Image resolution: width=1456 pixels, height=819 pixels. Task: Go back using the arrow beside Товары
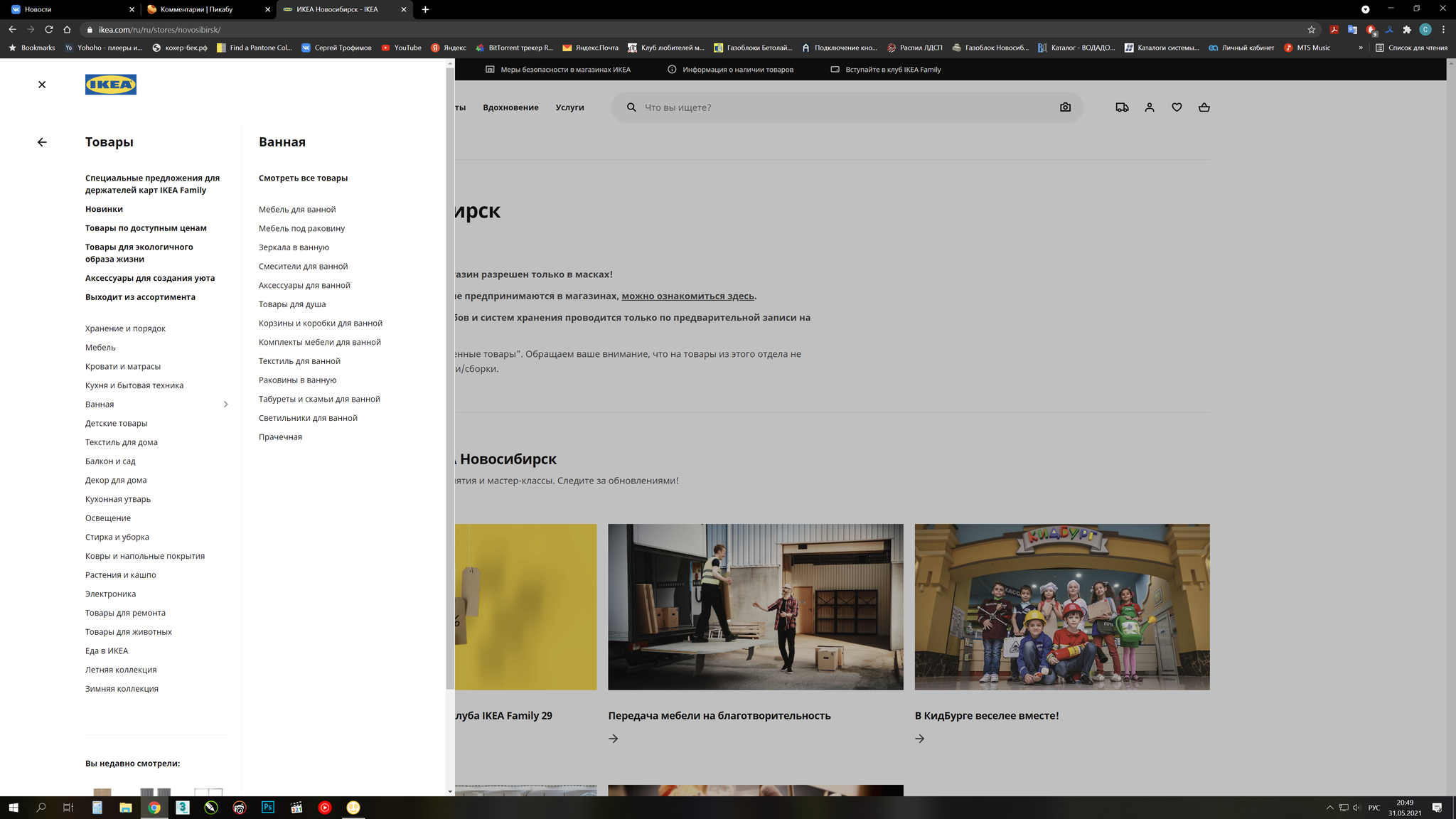42,142
